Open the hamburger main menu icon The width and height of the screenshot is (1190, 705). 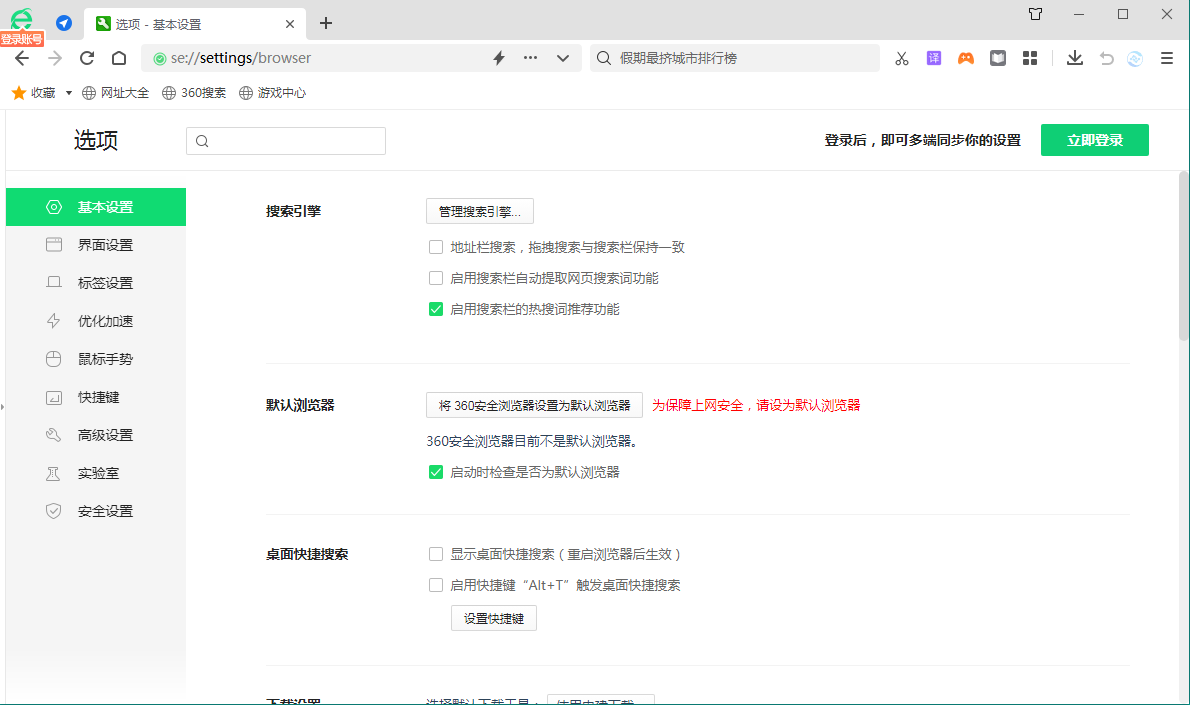pyautogui.click(x=1166, y=58)
